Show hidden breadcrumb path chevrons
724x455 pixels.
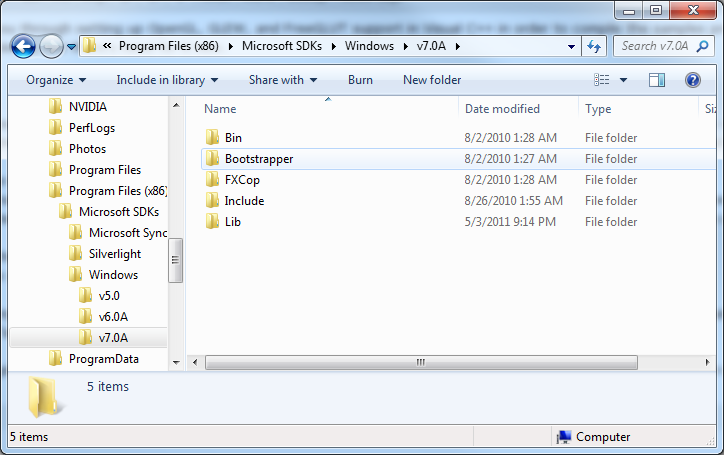click(107, 46)
